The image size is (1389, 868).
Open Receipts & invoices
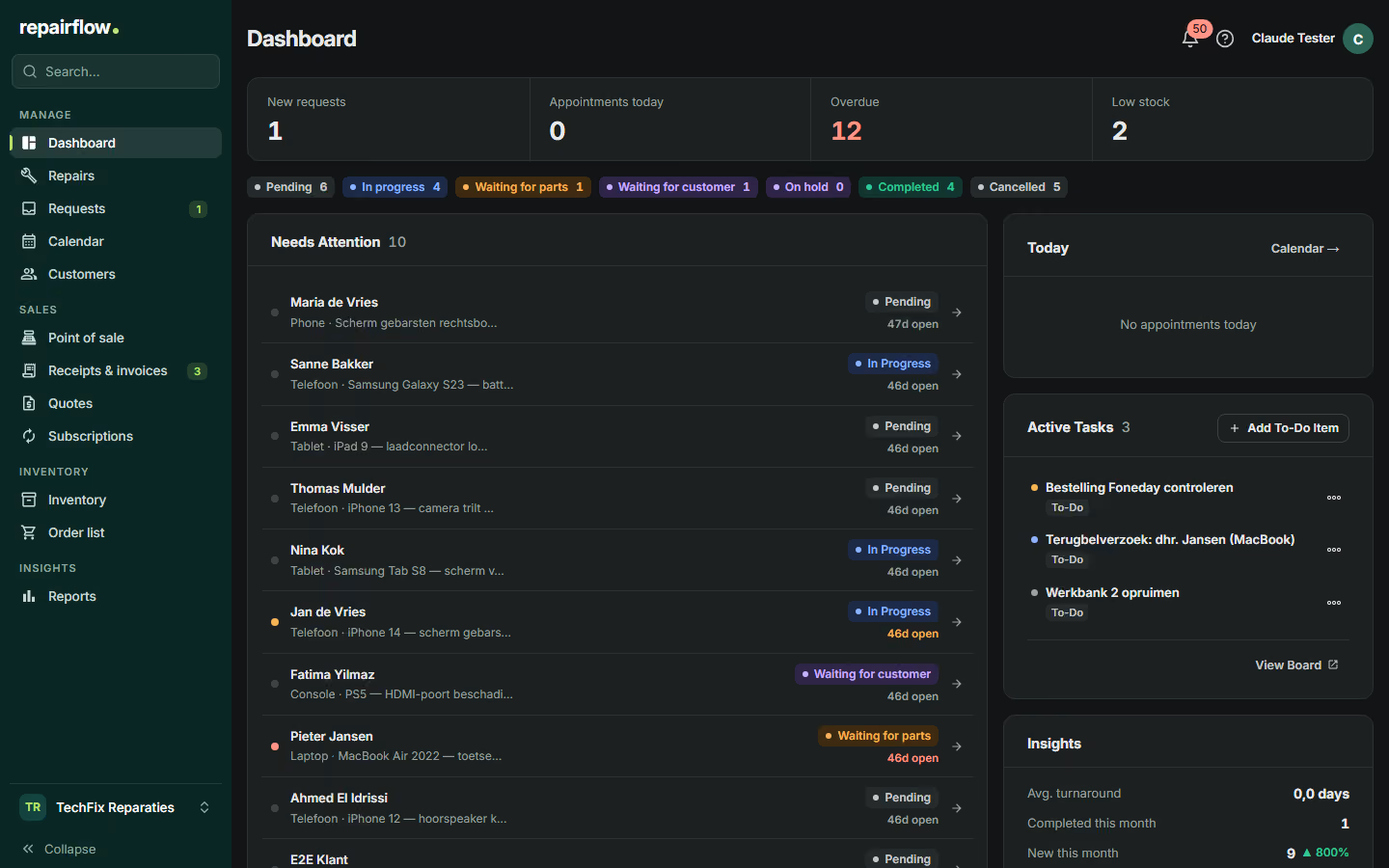point(116,370)
